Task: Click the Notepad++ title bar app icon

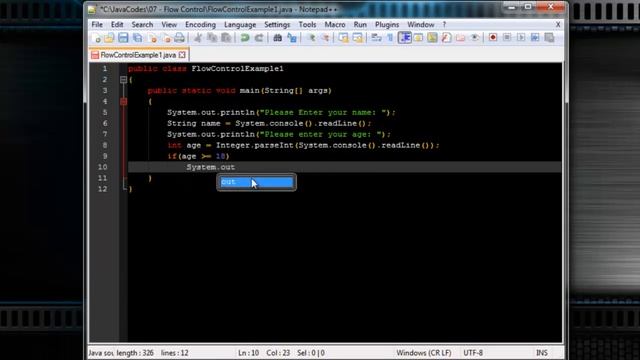Action: pyautogui.click(x=92, y=9)
